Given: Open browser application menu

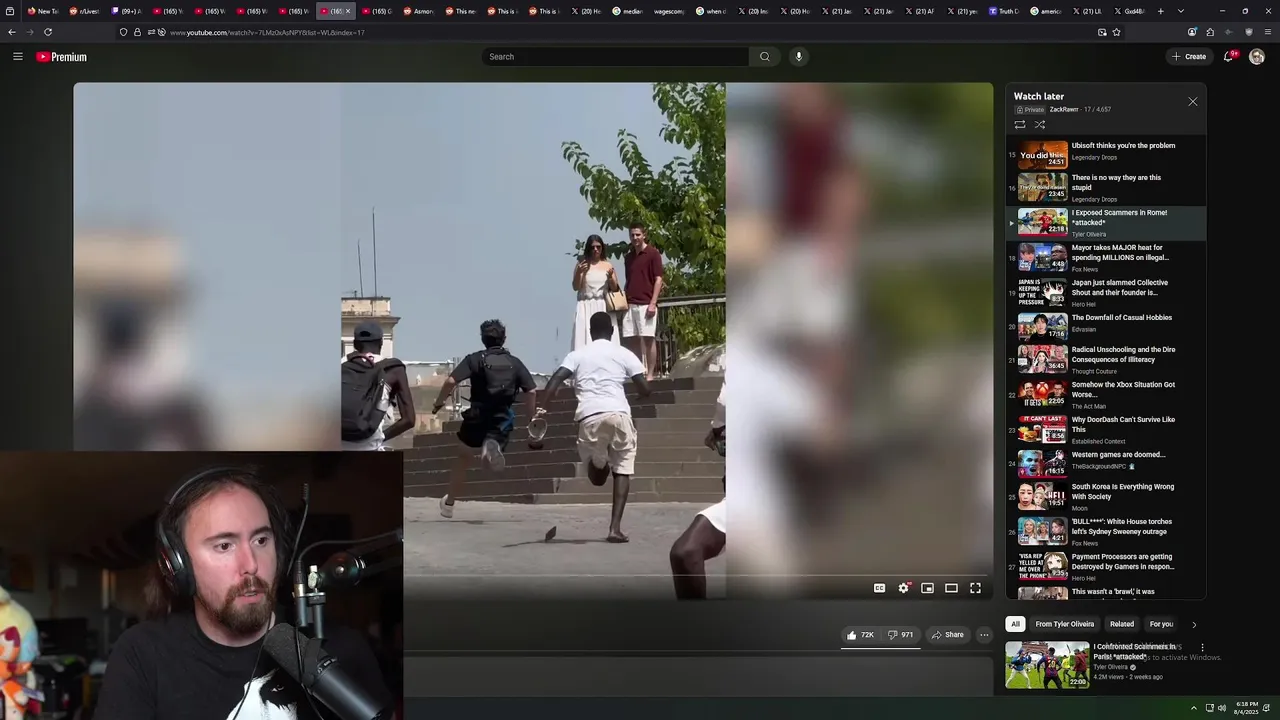Looking at the screenshot, I should (1268, 32).
